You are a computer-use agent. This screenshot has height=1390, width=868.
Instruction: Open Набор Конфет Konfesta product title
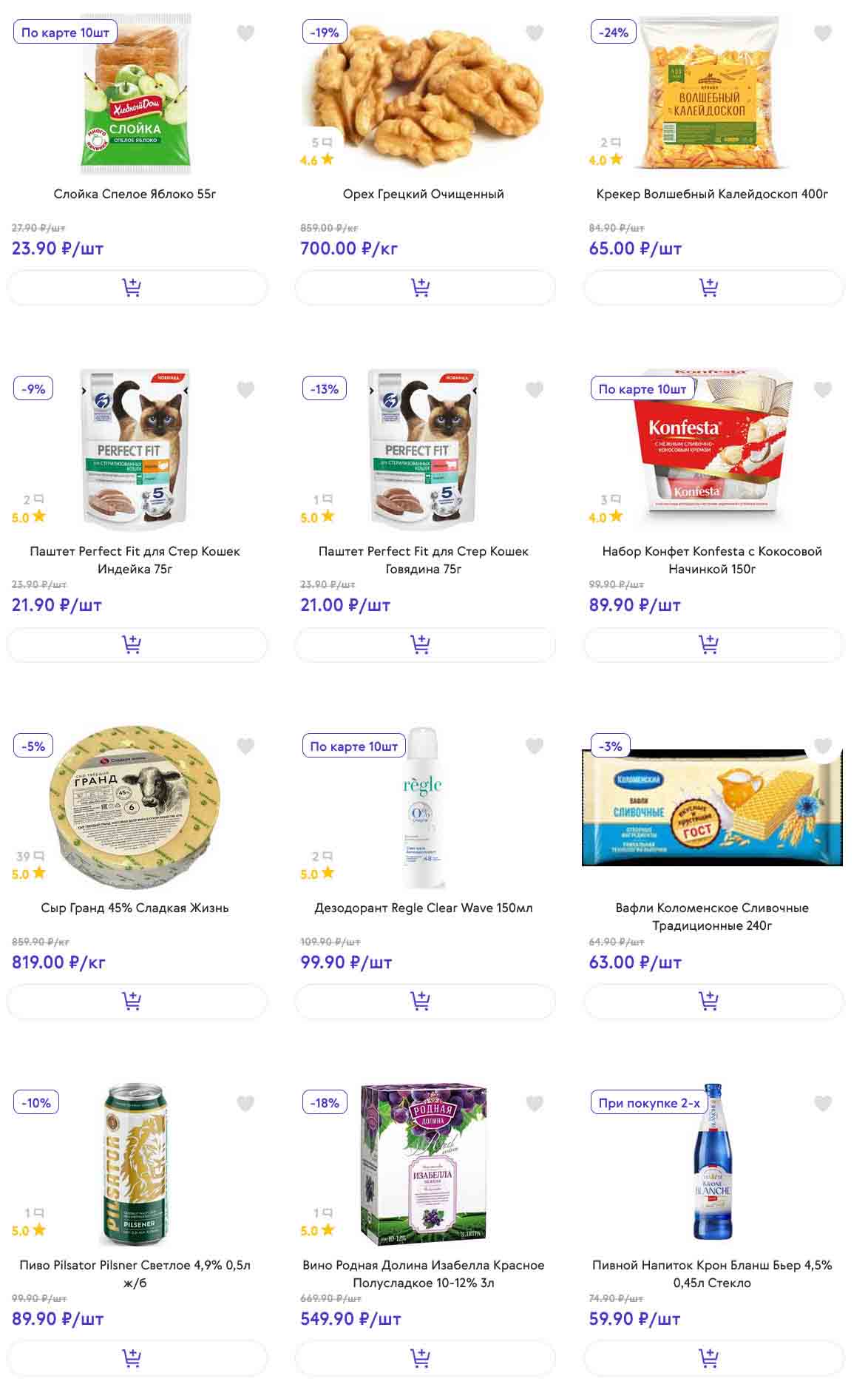(712, 560)
